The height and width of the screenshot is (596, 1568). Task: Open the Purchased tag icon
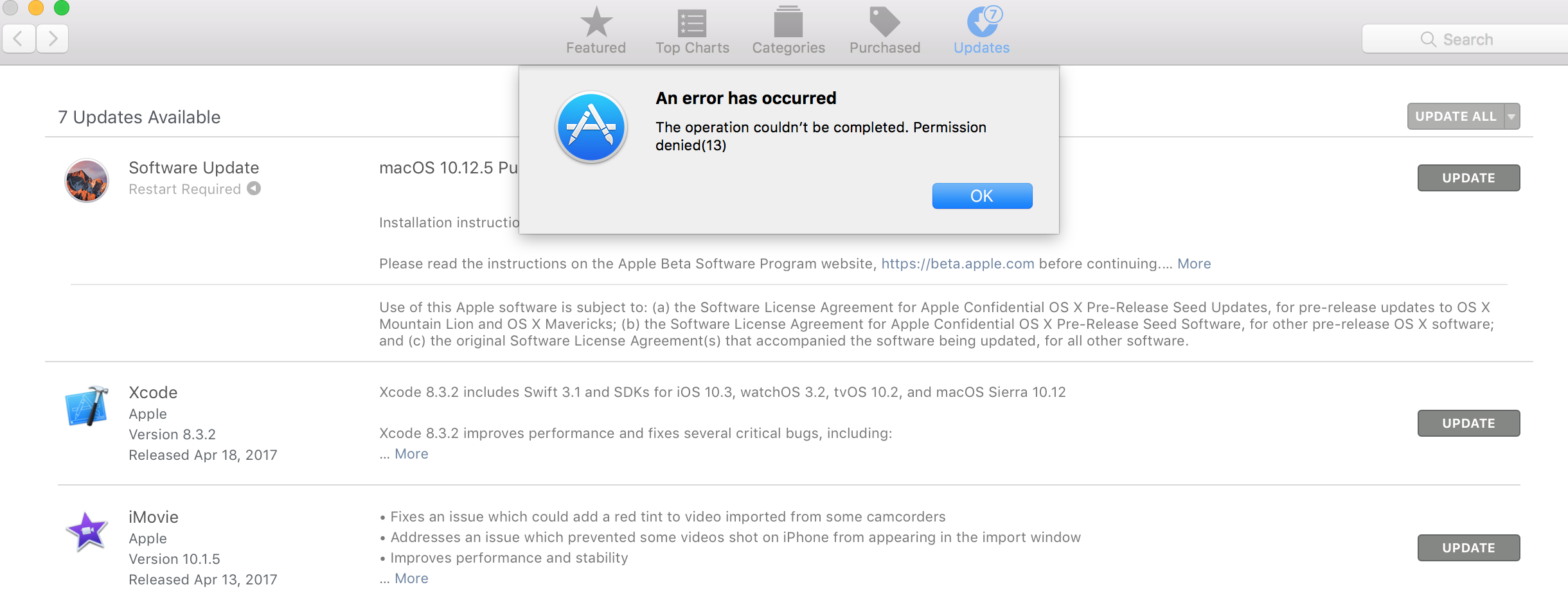[885, 22]
